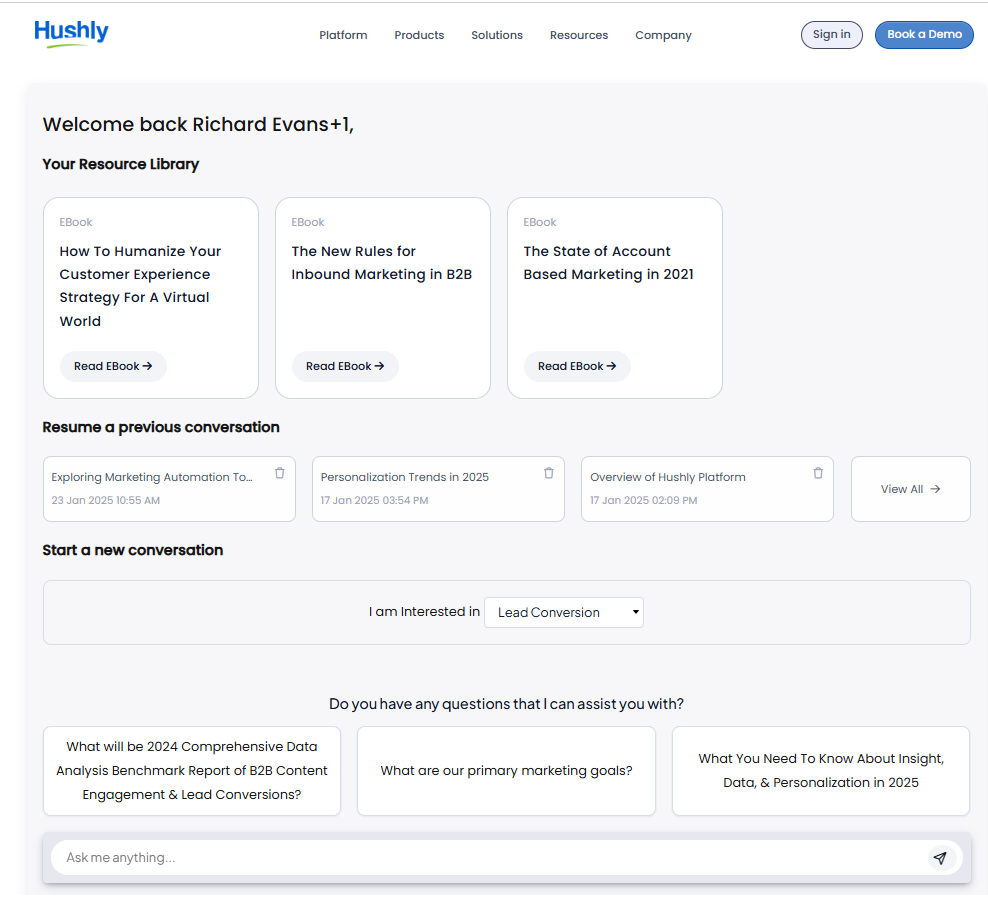The width and height of the screenshot is (988, 898).
Task: Ask about 2024 Comprehensive Data Analysis Benchmark Report
Action: click(x=192, y=771)
